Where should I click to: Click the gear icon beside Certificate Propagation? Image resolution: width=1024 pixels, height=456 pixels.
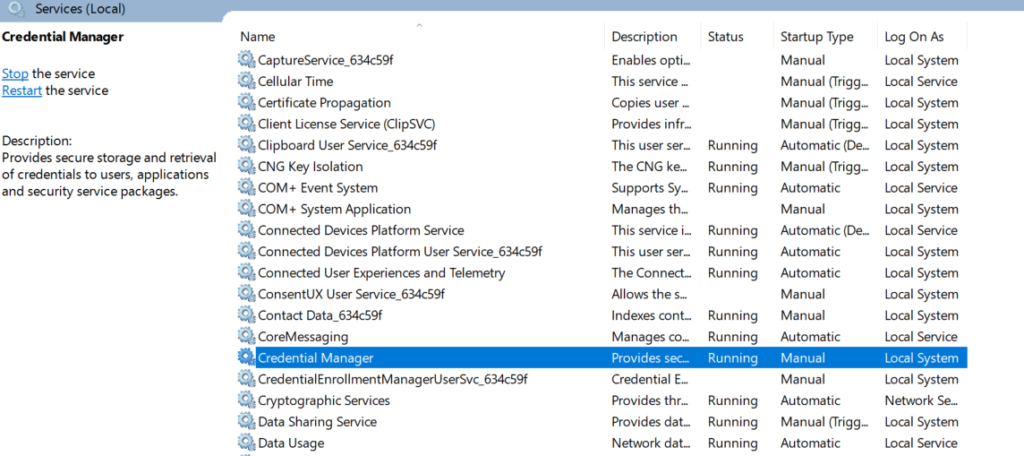246,103
